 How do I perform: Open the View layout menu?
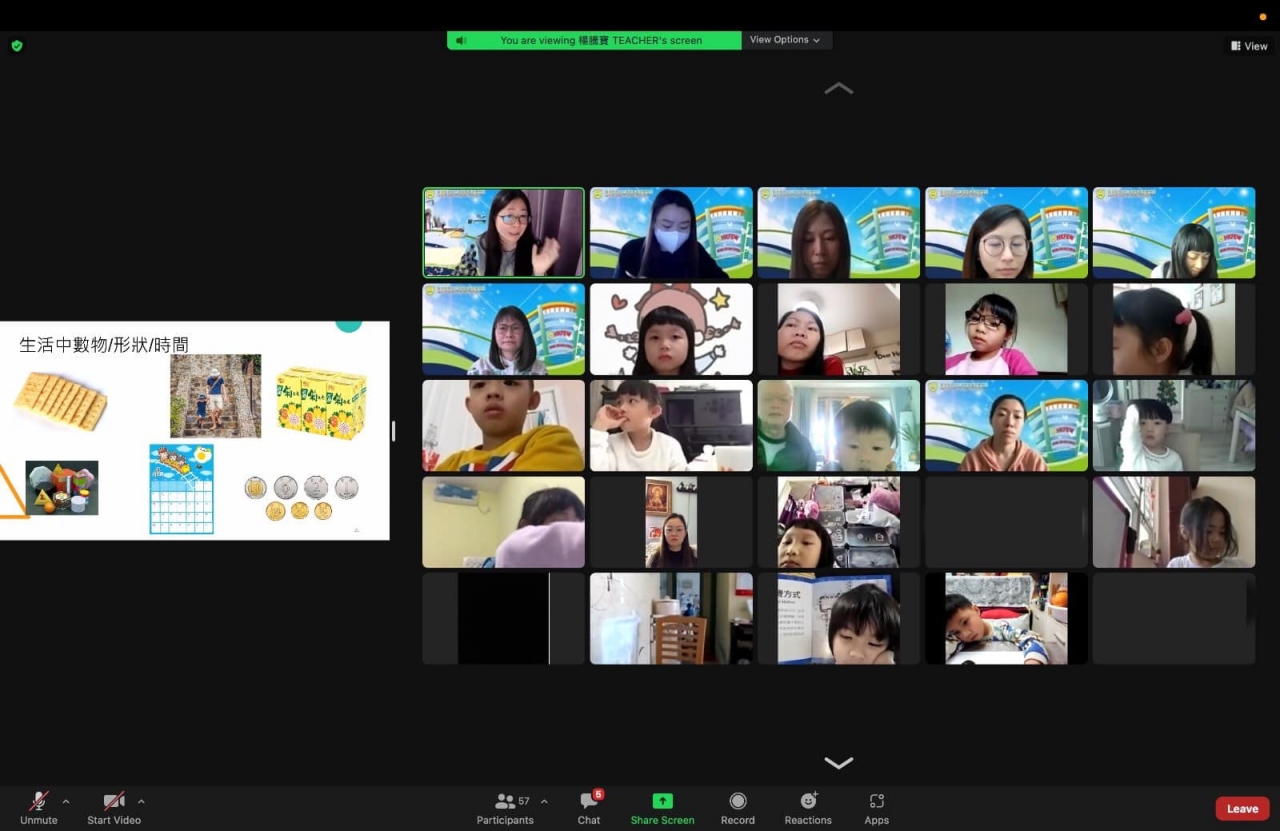coord(1249,46)
